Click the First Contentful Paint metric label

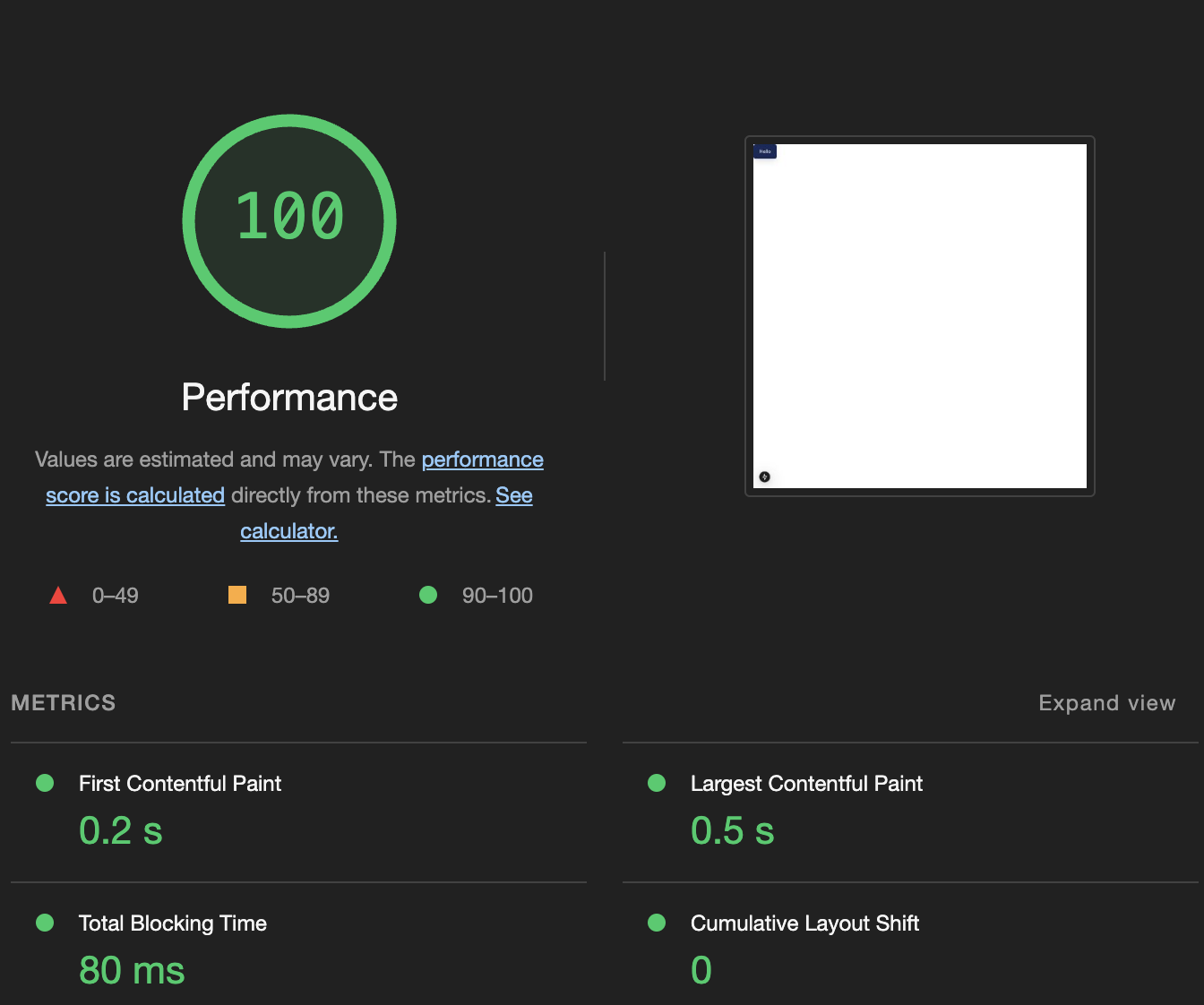tap(180, 784)
